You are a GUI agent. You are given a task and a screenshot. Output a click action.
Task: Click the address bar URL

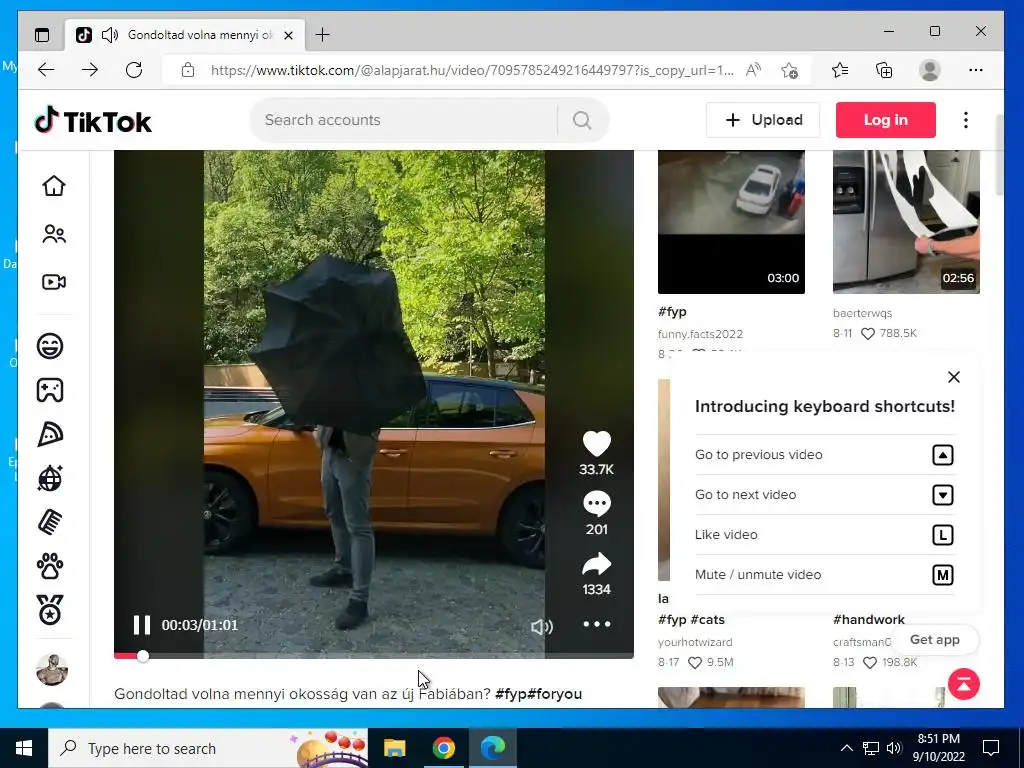pos(472,70)
